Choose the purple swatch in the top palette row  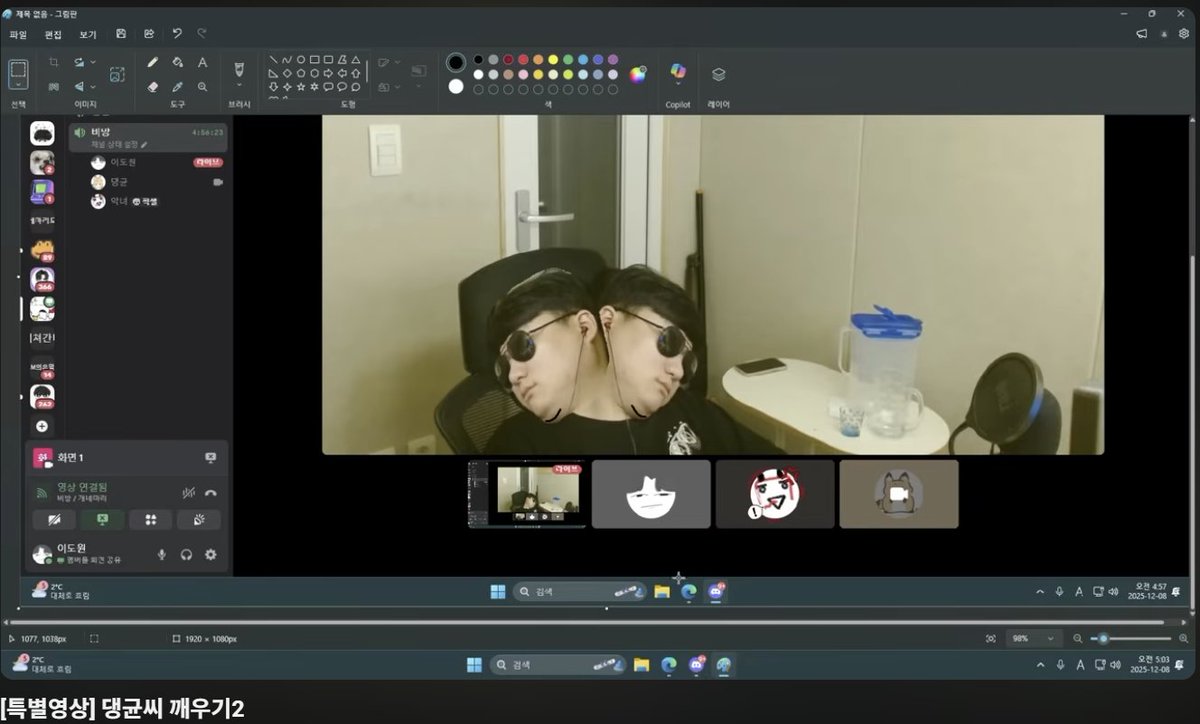pyautogui.click(x=613, y=60)
